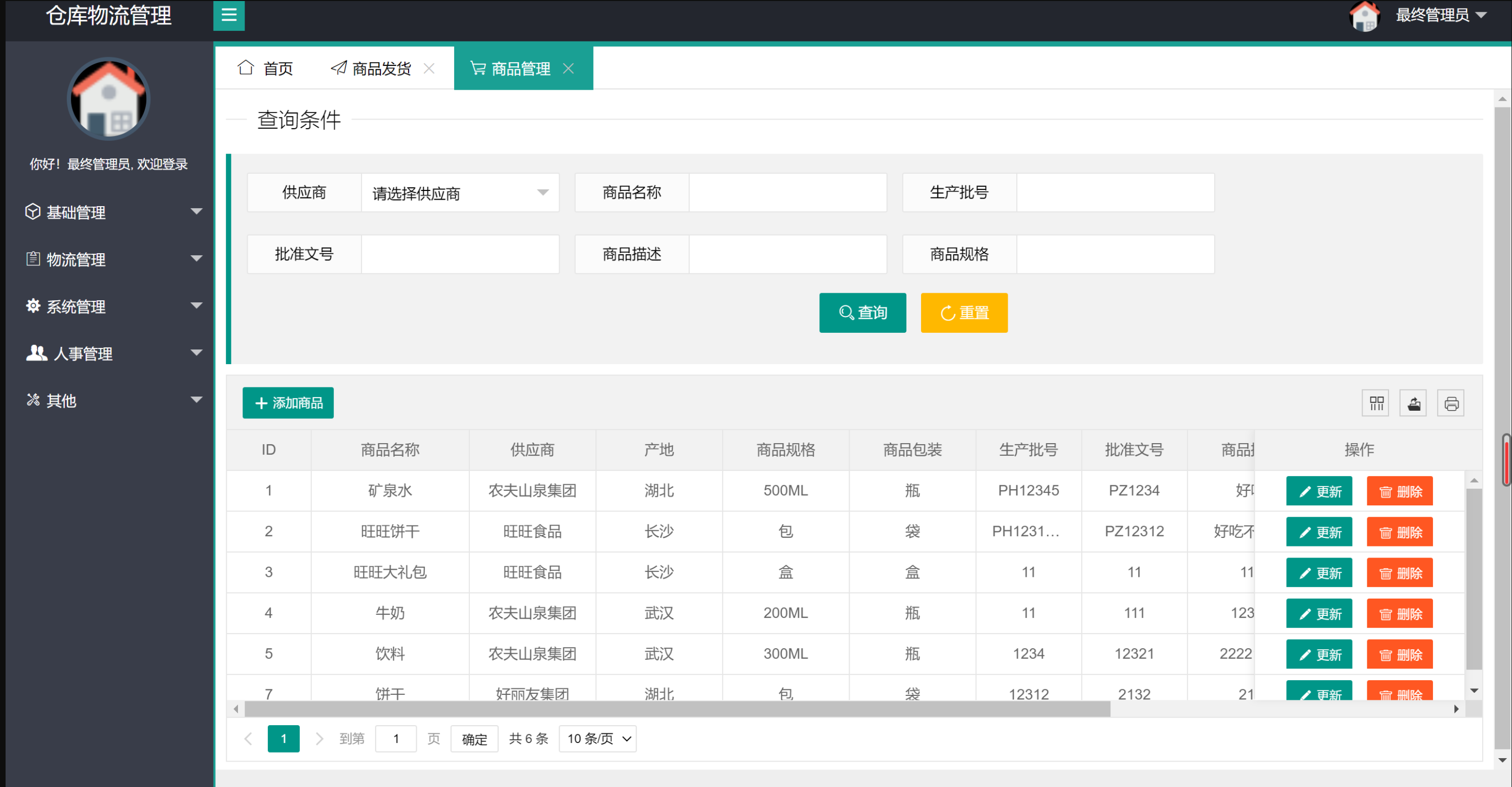Open 10 条/页 page size selector
1512x787 pixels.
[598, 738]
